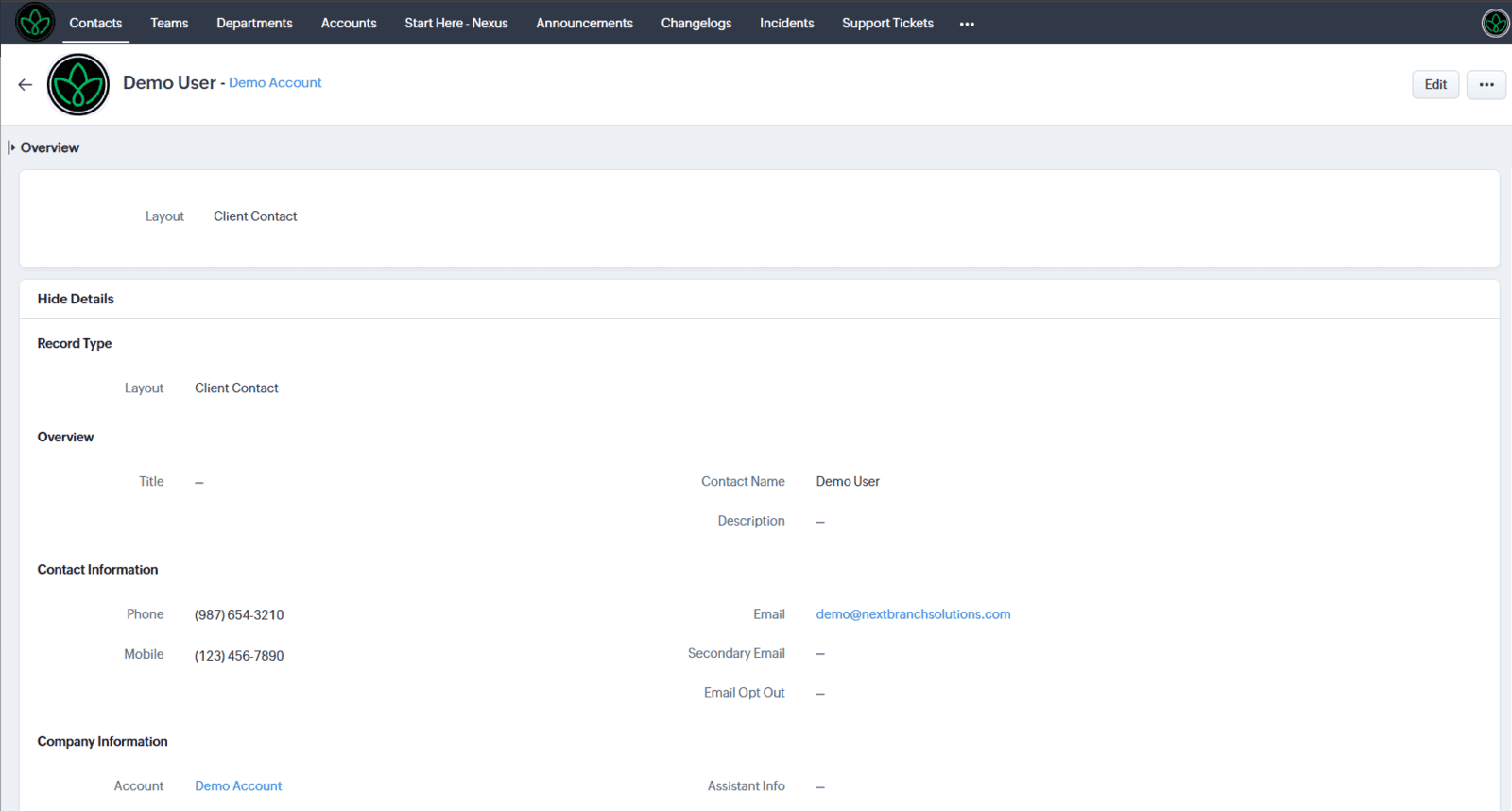Click the demo@nextbranchsolutions.com email link
This screenshot has width=1512, height=811.
coord(913,614)
